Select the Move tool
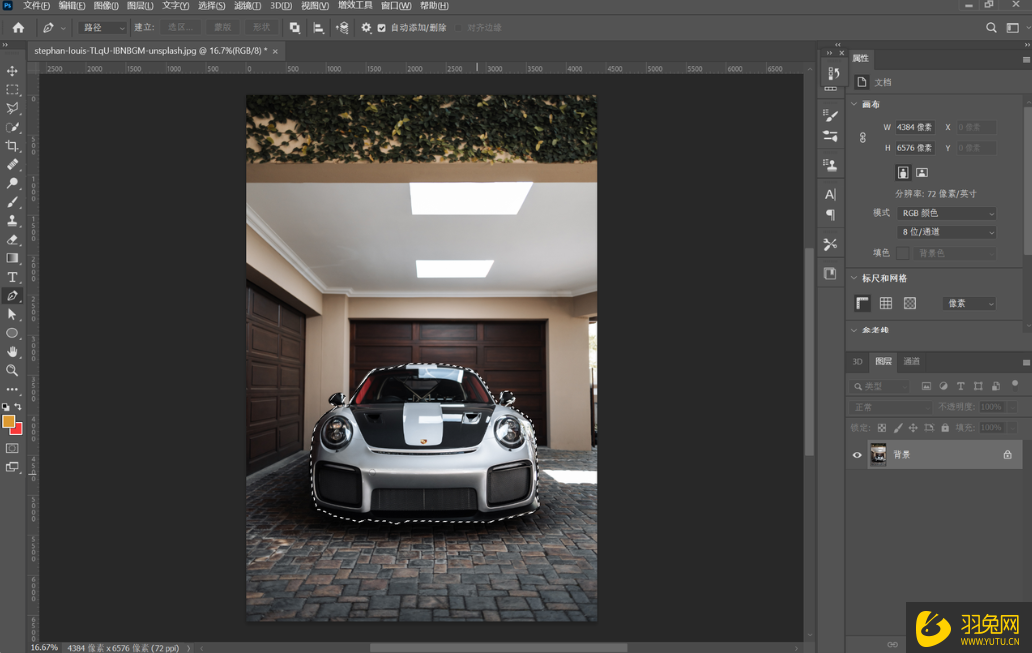This screenshot has width=1032, height=653. pyautogui.click(x=12, y=71)
